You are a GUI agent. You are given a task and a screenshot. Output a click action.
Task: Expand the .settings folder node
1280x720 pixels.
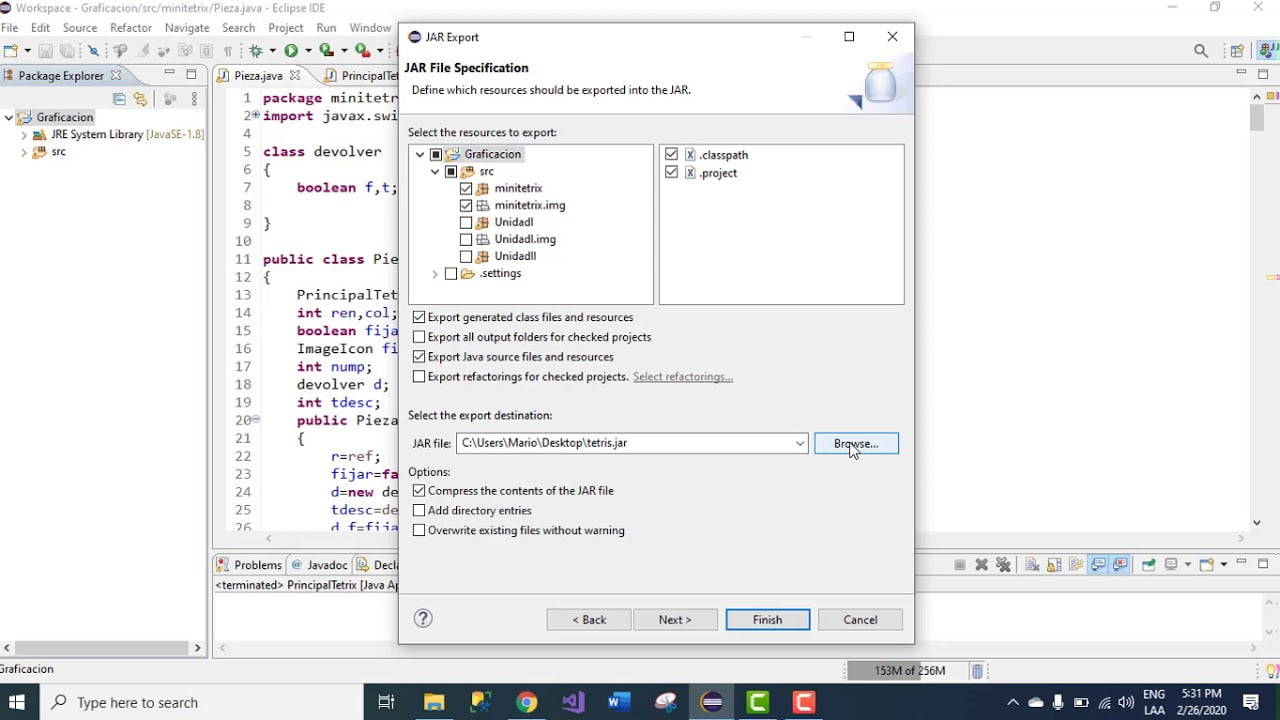click(435, 274)
